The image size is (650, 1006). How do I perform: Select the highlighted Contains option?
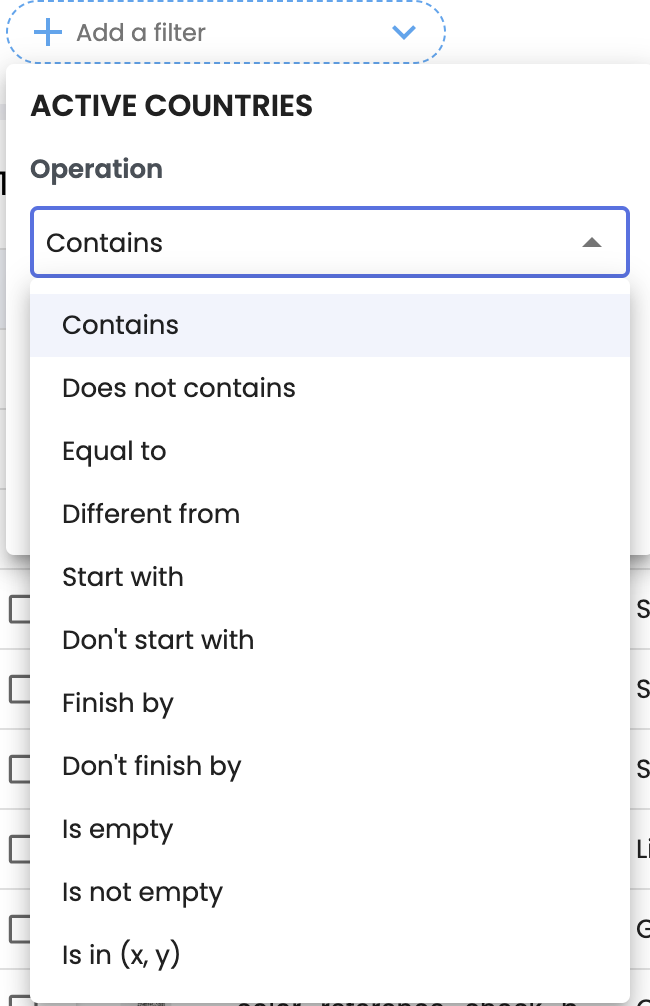120,325
